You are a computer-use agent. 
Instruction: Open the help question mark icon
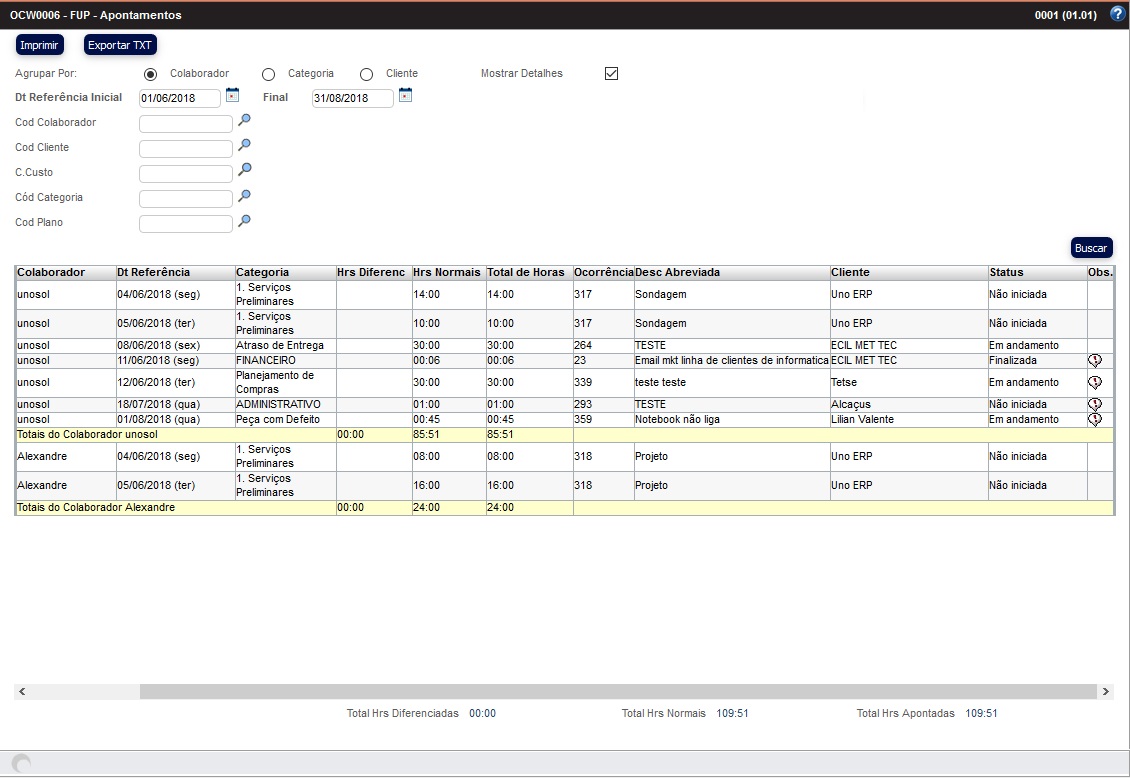[x=1117, y=14]
